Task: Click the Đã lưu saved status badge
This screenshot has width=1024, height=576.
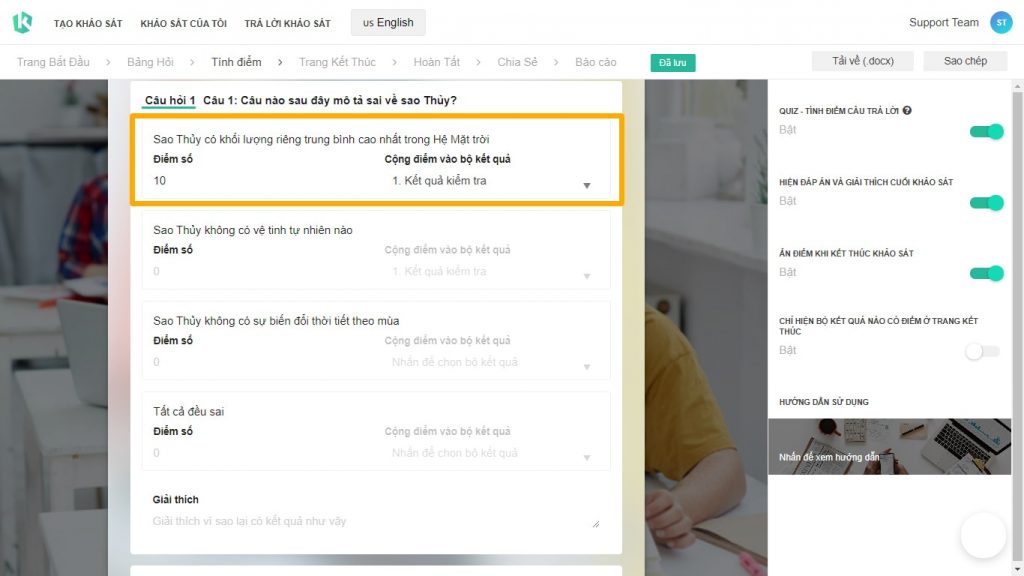Action: (672, 61)
